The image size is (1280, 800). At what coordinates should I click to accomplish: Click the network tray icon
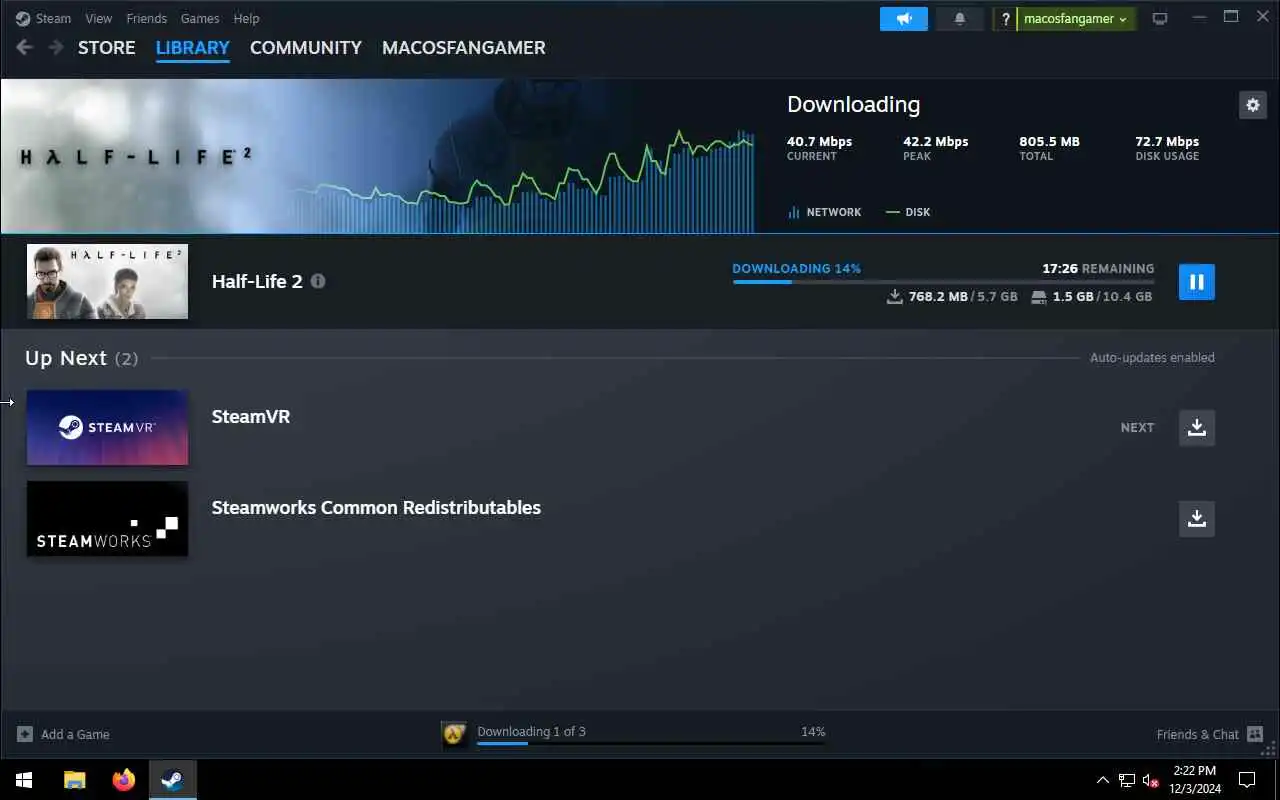(1127, 780)
